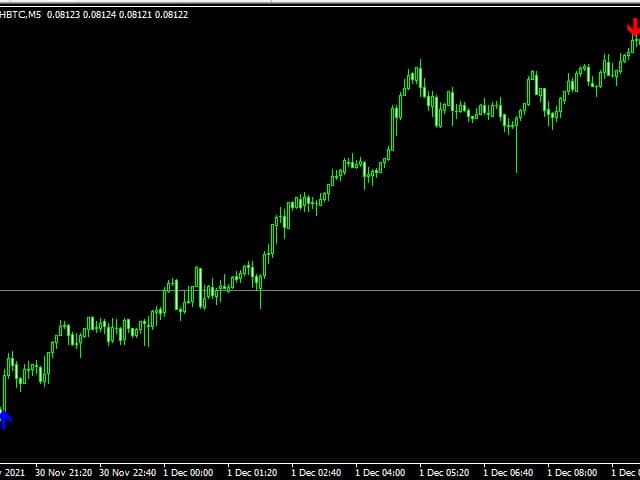Click the '1 Dec 06:40' time label
This screenshot has width=640, height=480.
tap(508, 473)
